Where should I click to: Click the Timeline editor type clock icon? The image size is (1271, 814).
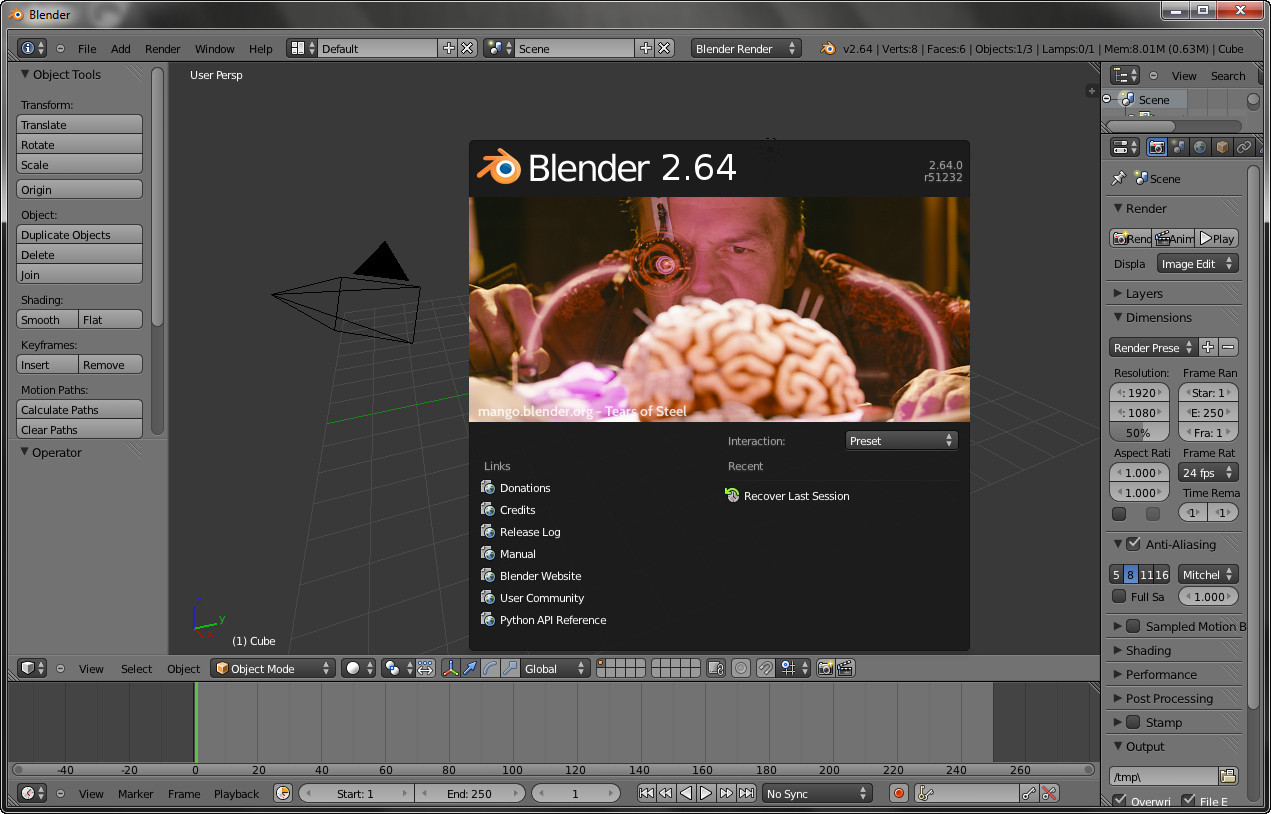[x=32, y=793]
